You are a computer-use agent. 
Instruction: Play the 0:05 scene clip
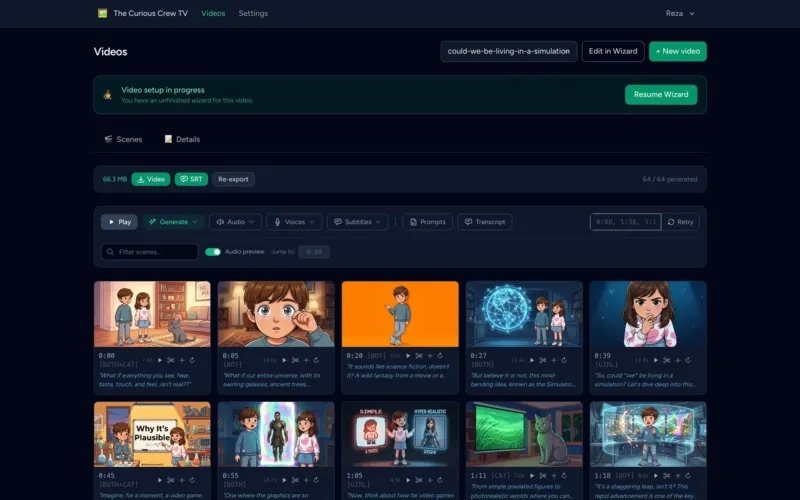(284, 360)
